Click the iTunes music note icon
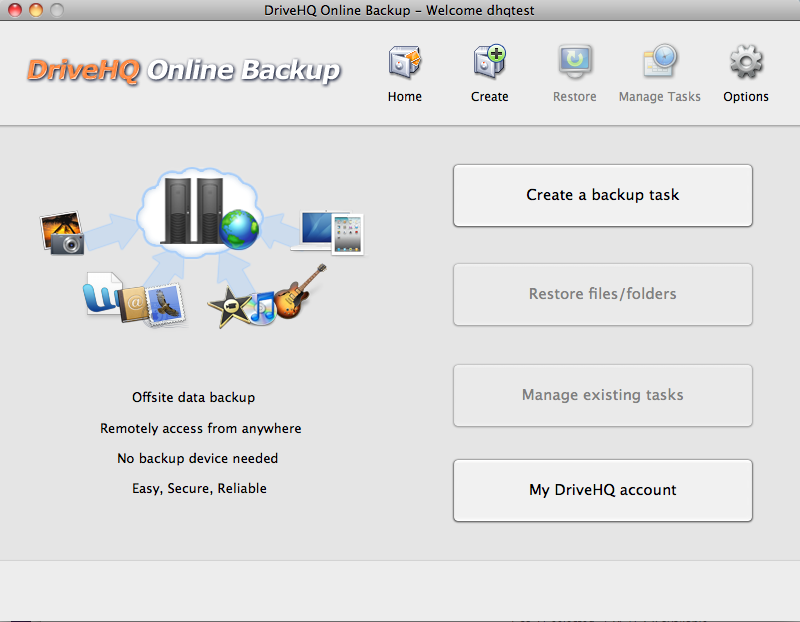The width and height of the screenshot is (800, 622). (x=262, y=307)
